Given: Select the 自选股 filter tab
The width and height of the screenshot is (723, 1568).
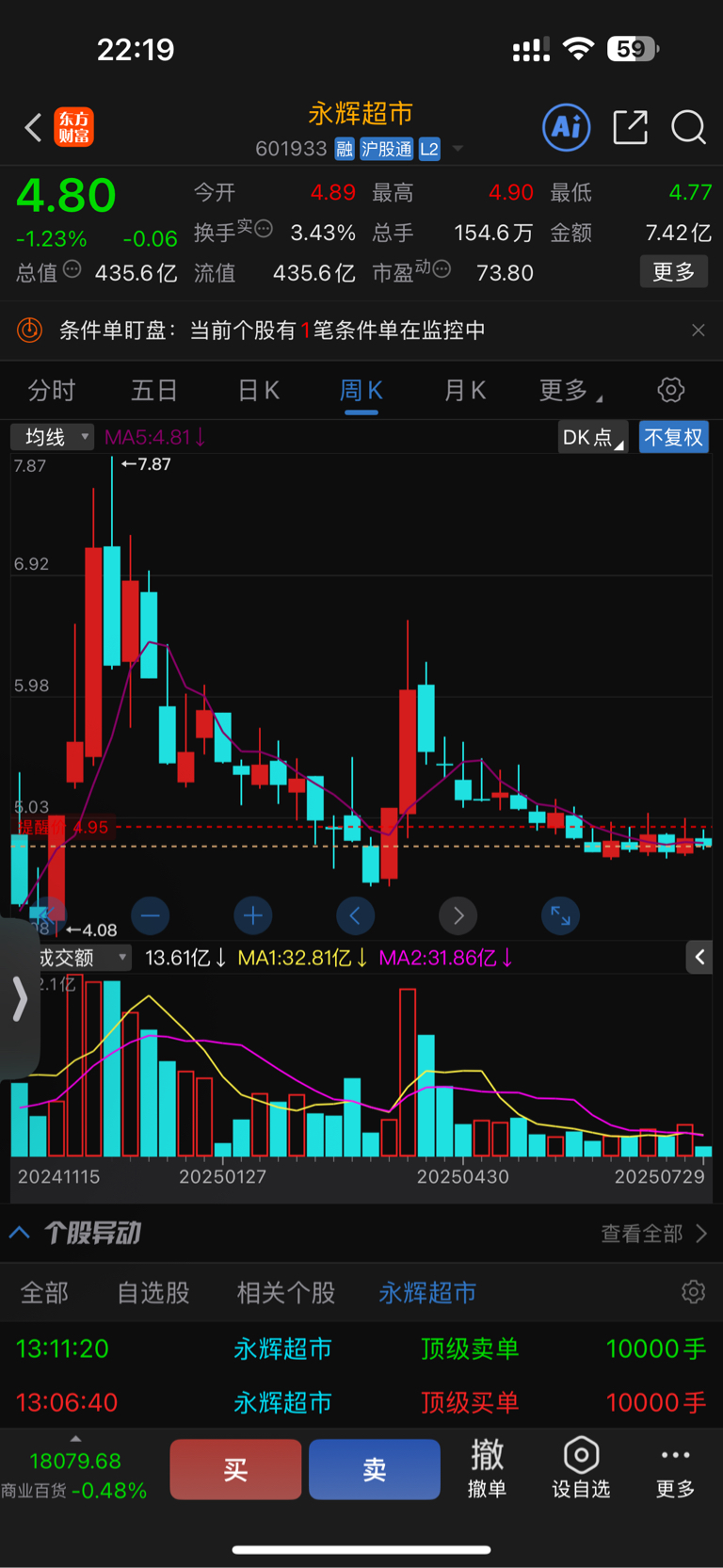Looking at the screenshot, I should coord(153,1292).
